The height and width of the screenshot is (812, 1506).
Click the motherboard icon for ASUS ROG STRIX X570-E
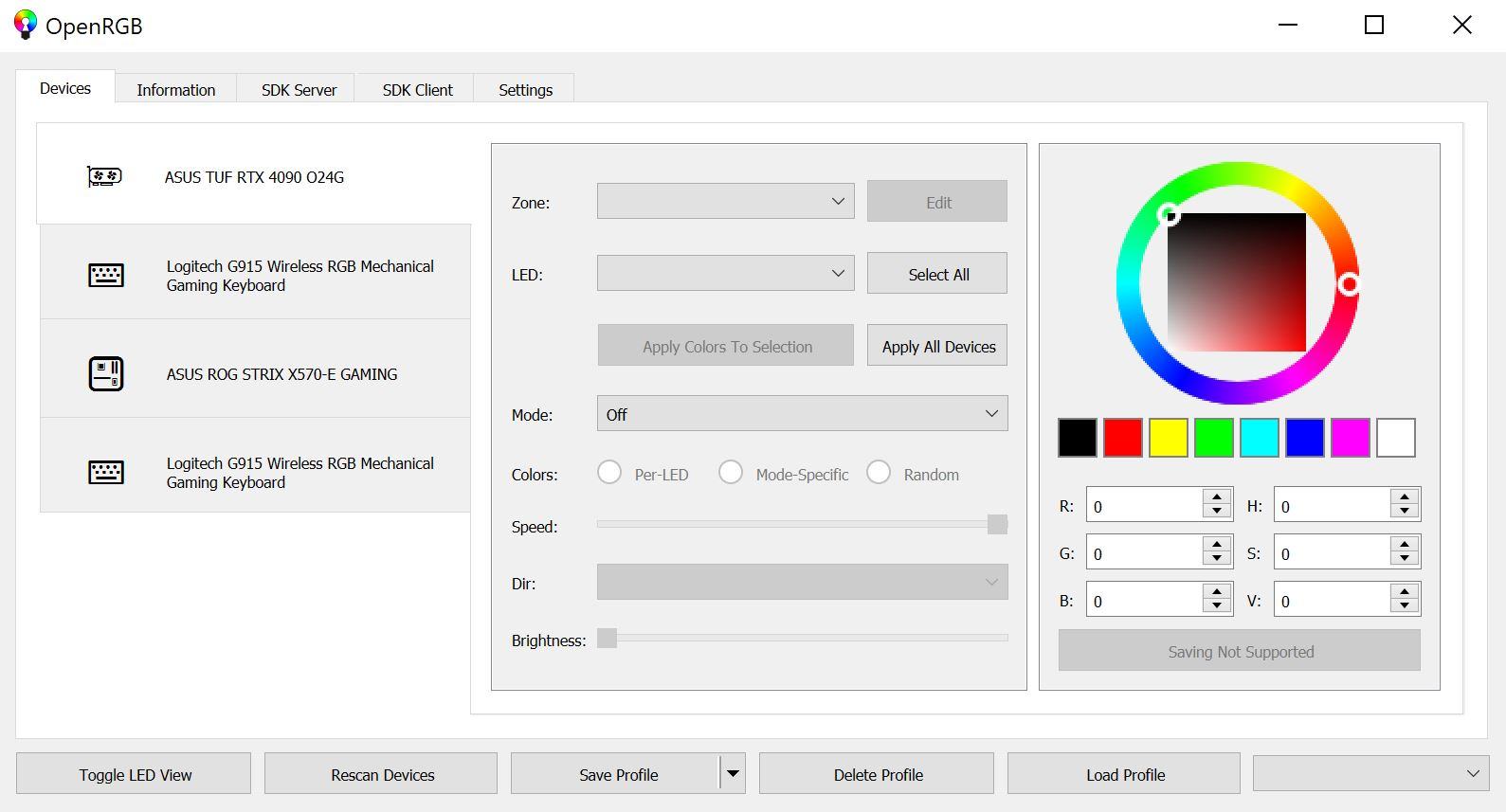coord(106,373)
